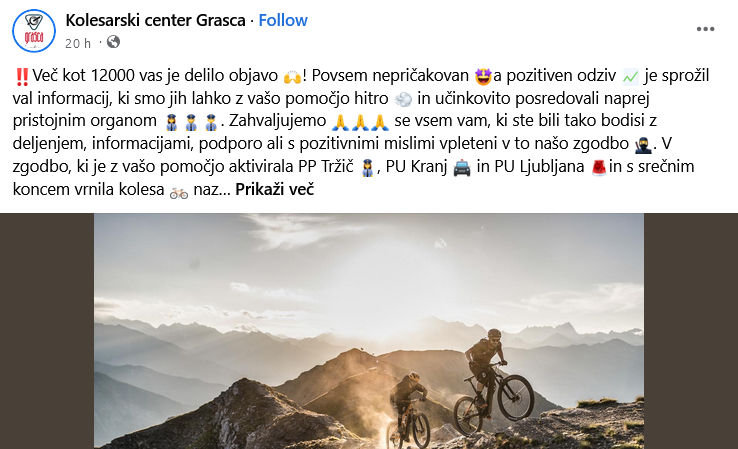This screenshot has width=738, height=449.
Task: Click the star-eyes face emoji
Action: coord(483,76)
